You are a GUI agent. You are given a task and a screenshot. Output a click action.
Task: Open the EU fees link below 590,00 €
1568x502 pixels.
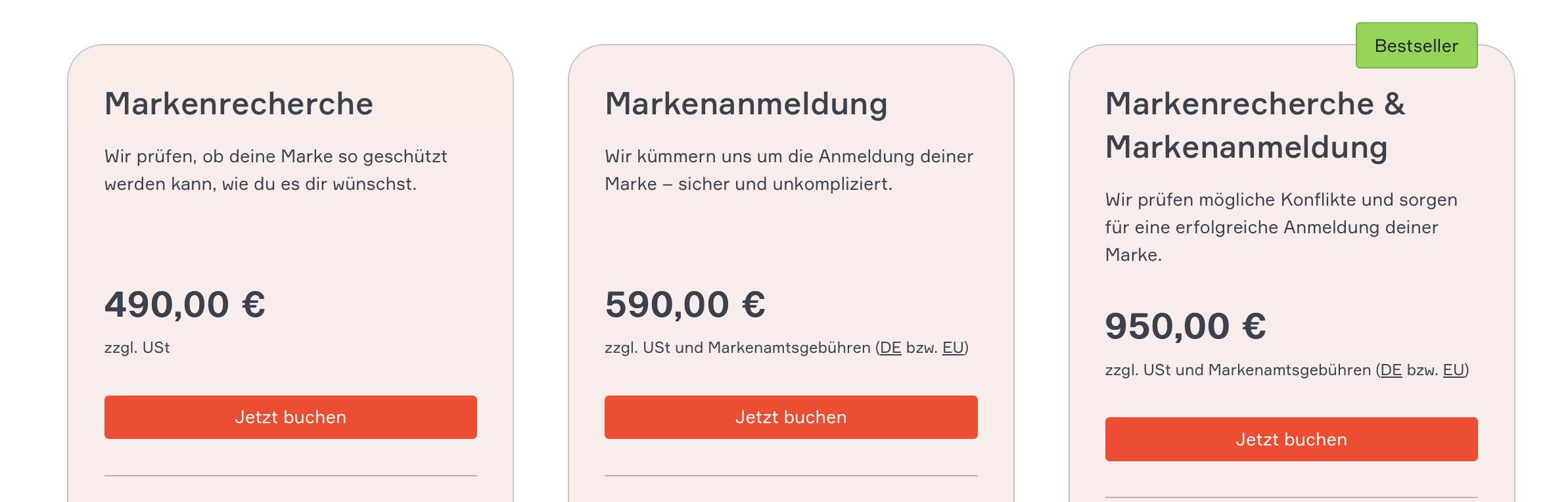[953, 348]
